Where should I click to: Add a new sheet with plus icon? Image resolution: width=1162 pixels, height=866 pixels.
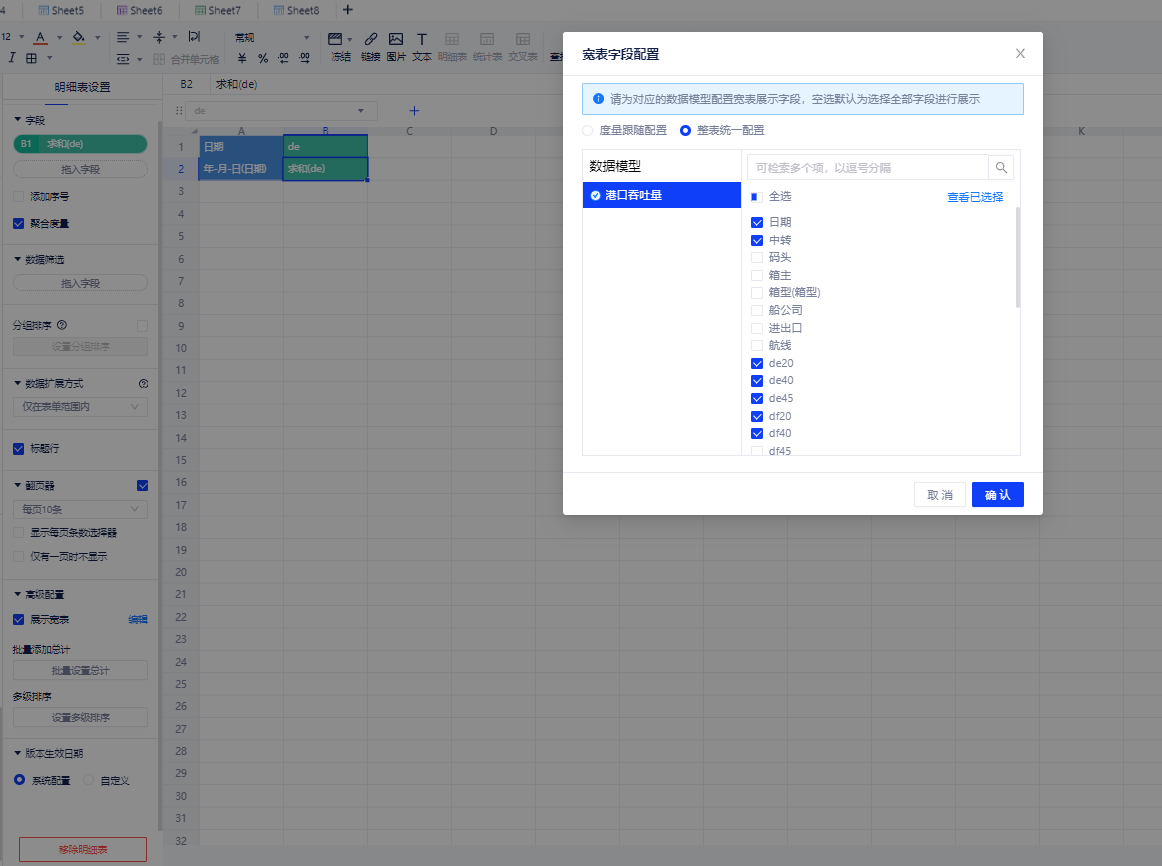pyautogui.click(x=348, y=10)
